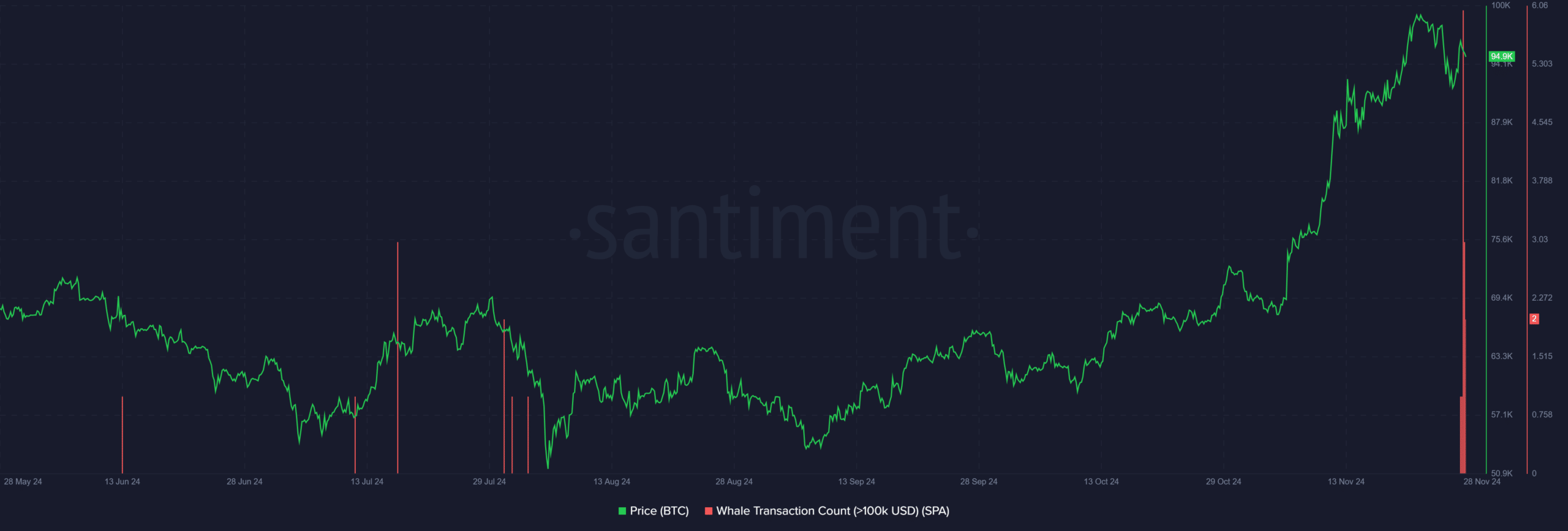Select the Price (BTC) legend label
The width and height of the screenshot is (1568, 531).
coord(659,511)
